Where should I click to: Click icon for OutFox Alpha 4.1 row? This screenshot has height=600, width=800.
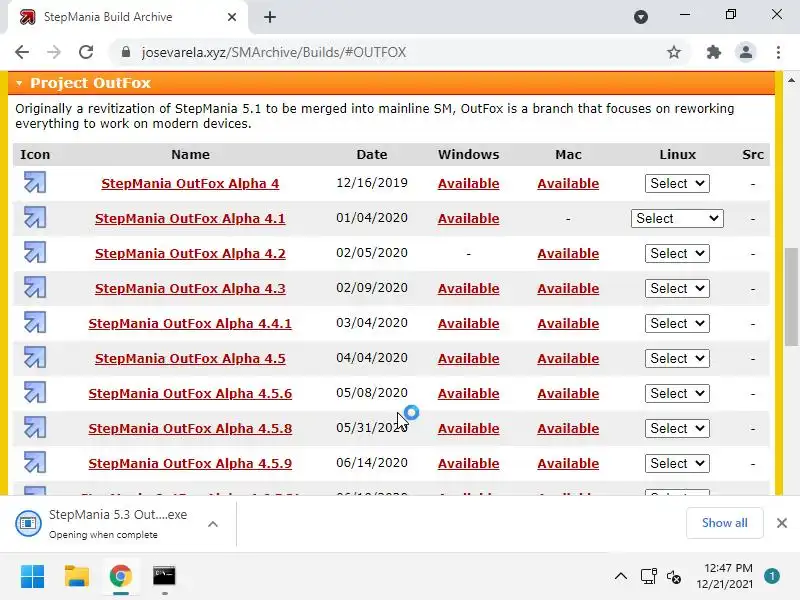[x=35, y=217]
